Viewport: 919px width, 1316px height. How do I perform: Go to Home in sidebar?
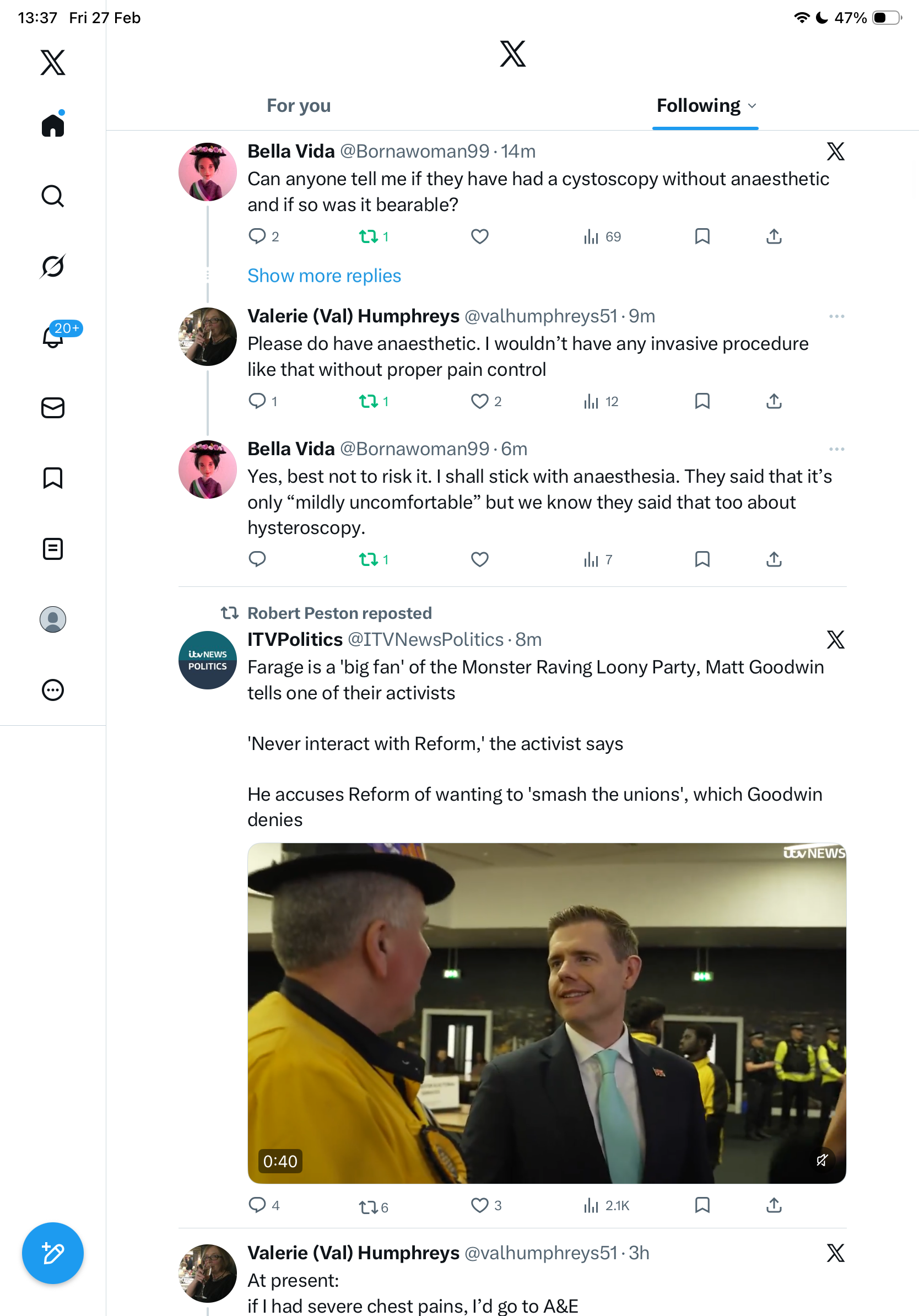(x=53, y=125)
